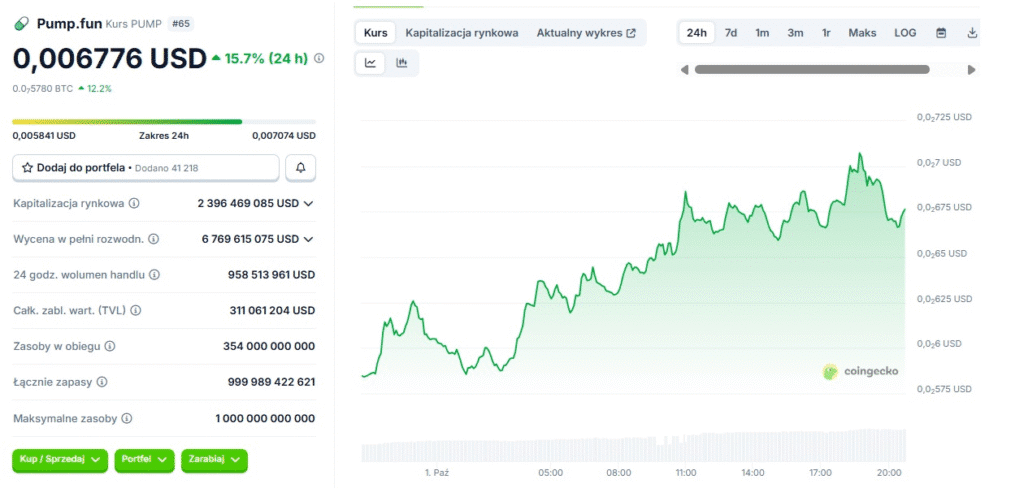Screen dimensions: 1024x488
Task: Download chart data via download icon
Action: point(972,33)
